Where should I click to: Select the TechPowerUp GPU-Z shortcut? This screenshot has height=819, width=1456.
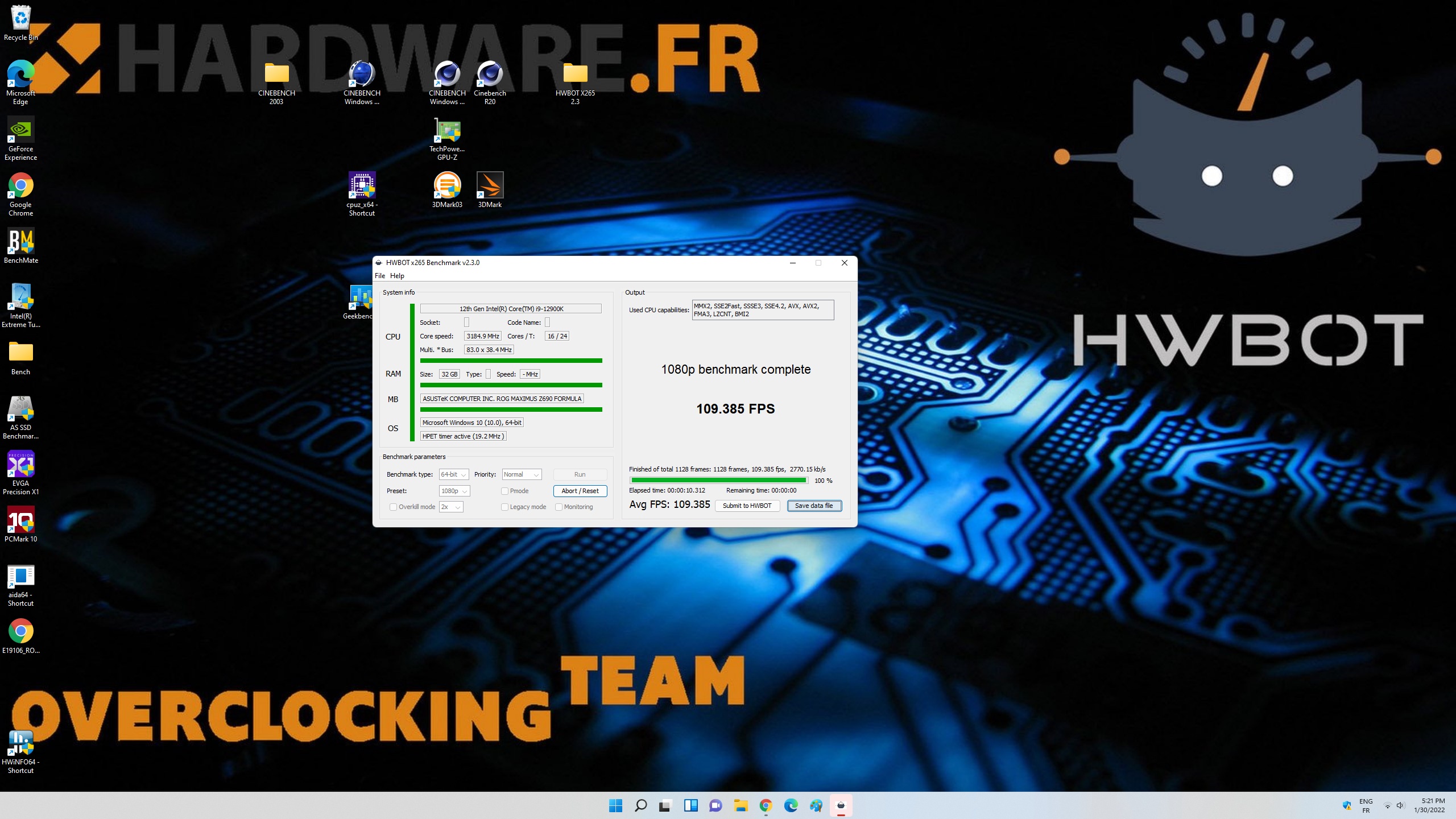[447, 138]
